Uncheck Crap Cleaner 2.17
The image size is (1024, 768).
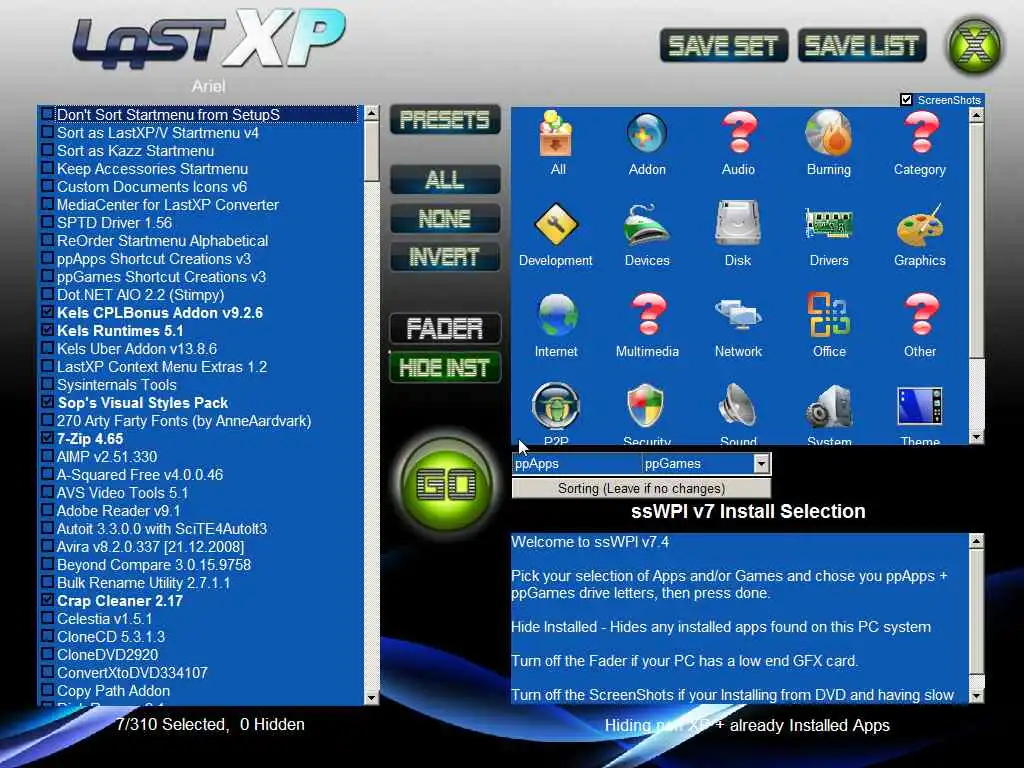[x=48, y=600]
